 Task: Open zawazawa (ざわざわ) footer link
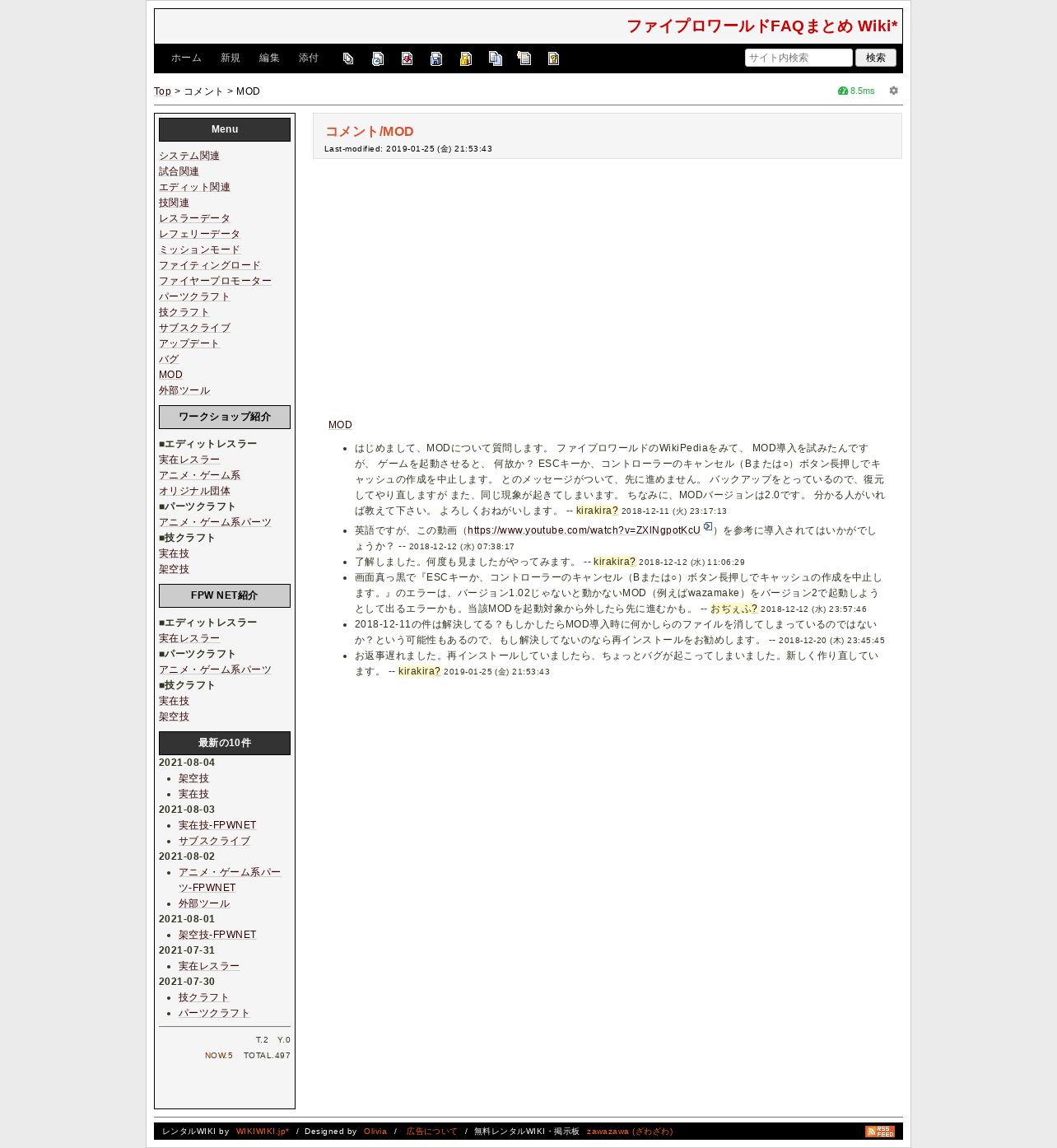pos(630,1132)
